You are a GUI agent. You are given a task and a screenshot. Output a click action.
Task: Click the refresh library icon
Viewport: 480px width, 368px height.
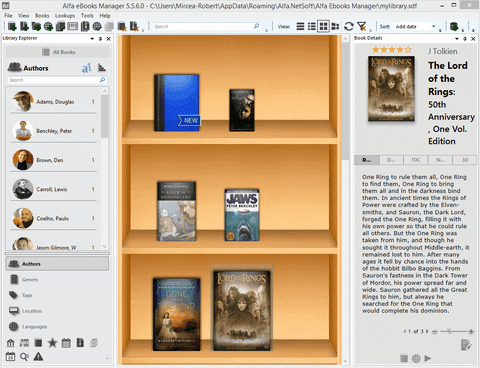tap(349, 26)
